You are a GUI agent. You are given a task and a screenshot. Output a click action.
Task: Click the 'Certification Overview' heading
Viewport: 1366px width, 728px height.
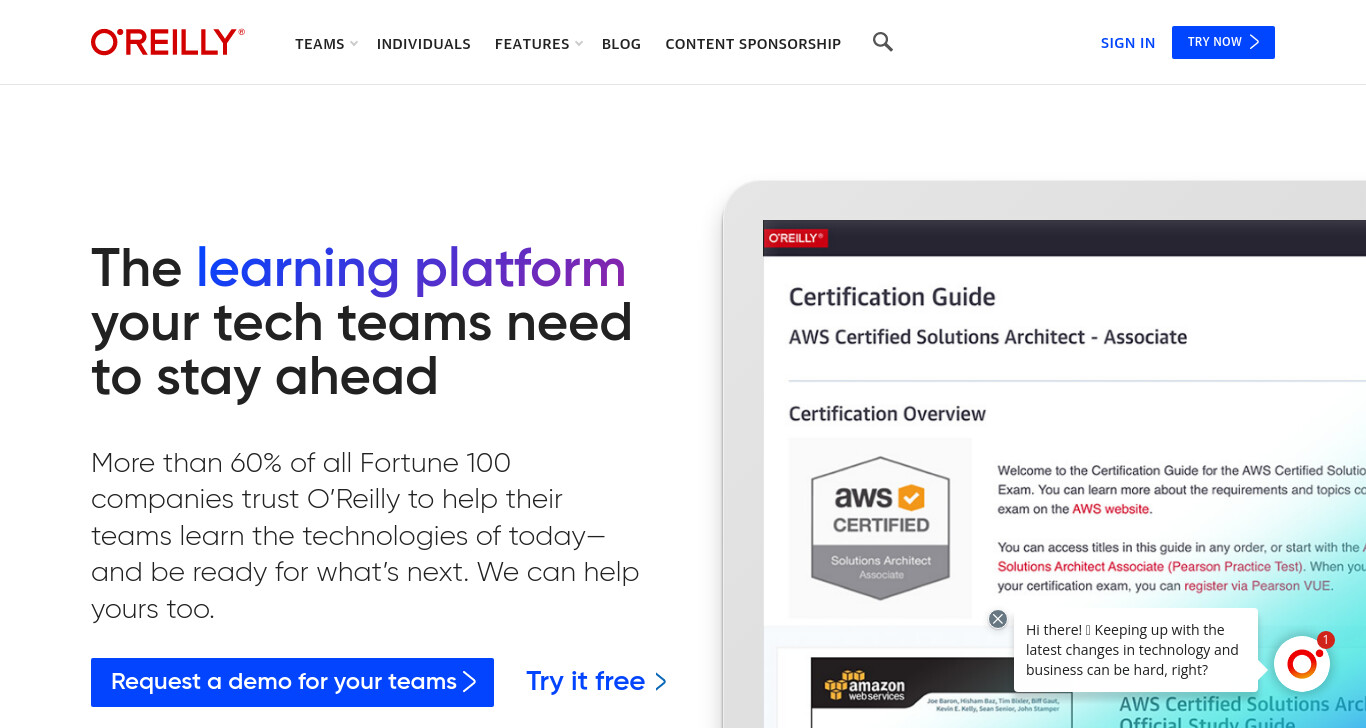[x=887, y=414]
